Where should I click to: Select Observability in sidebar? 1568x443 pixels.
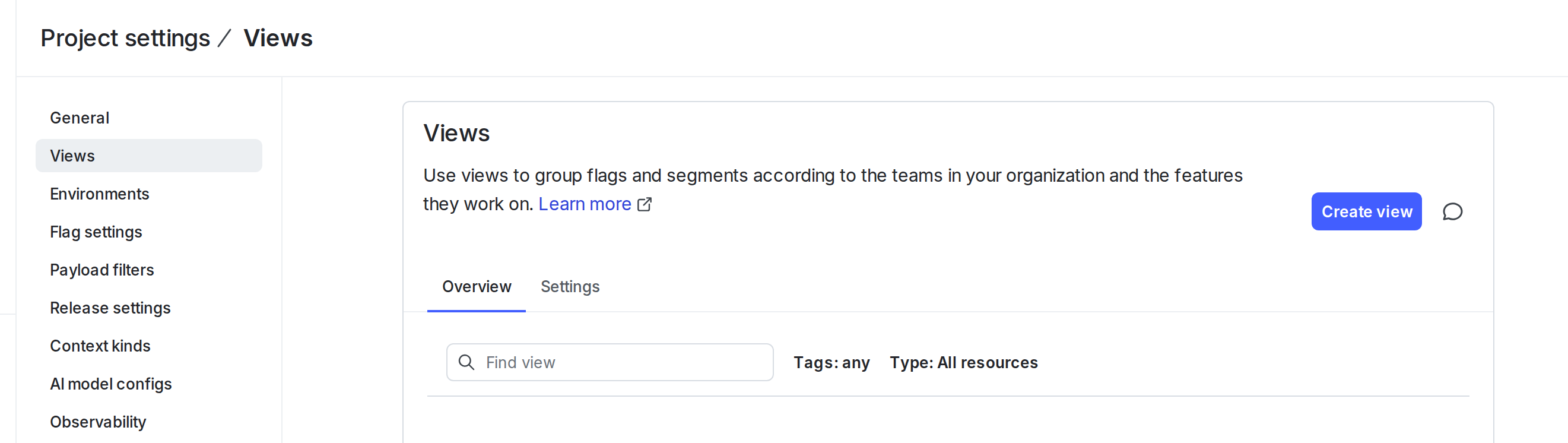coord(98,422)
